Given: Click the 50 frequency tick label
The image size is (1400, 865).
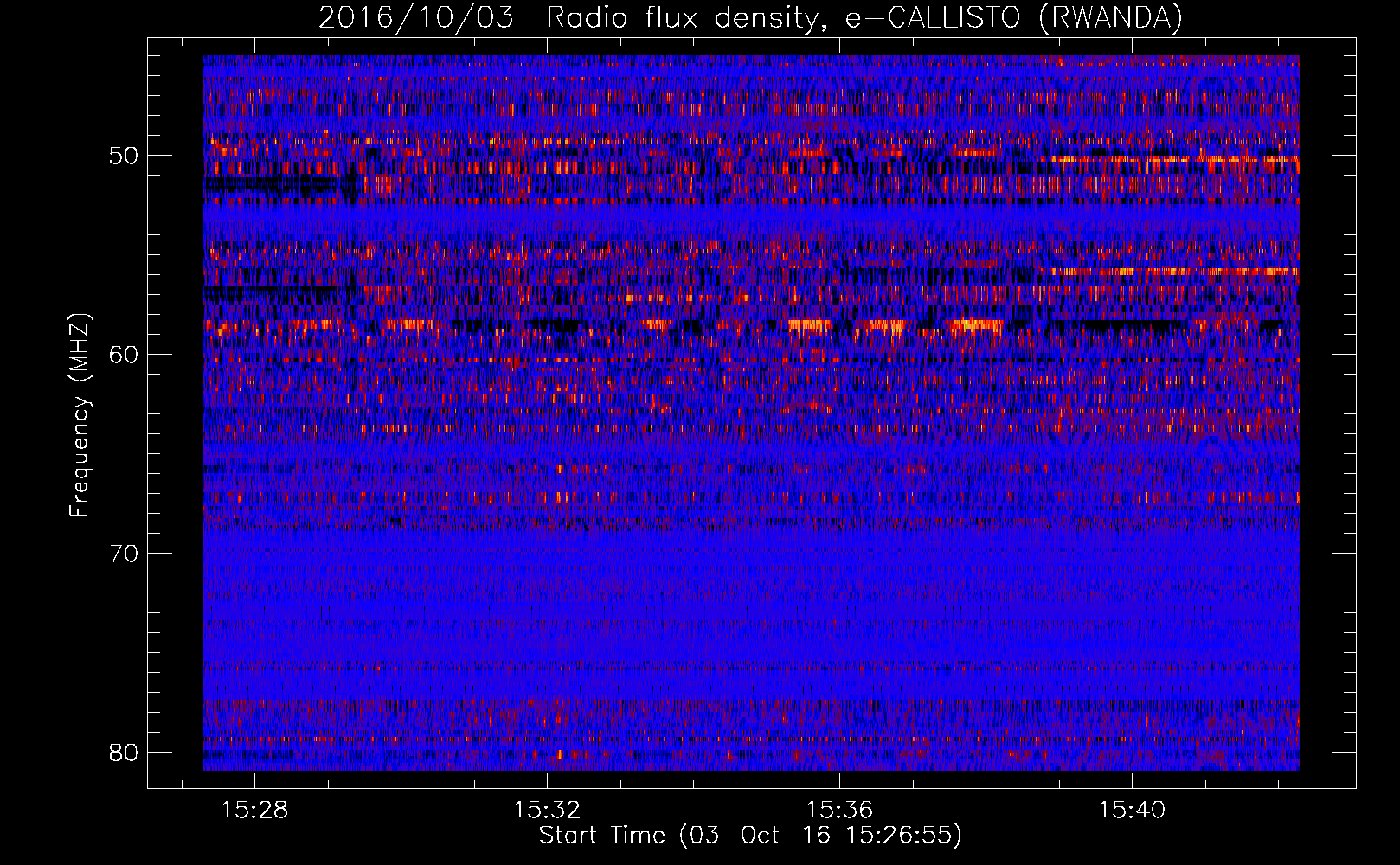Looking at the screenshot, I should (124, 157).
